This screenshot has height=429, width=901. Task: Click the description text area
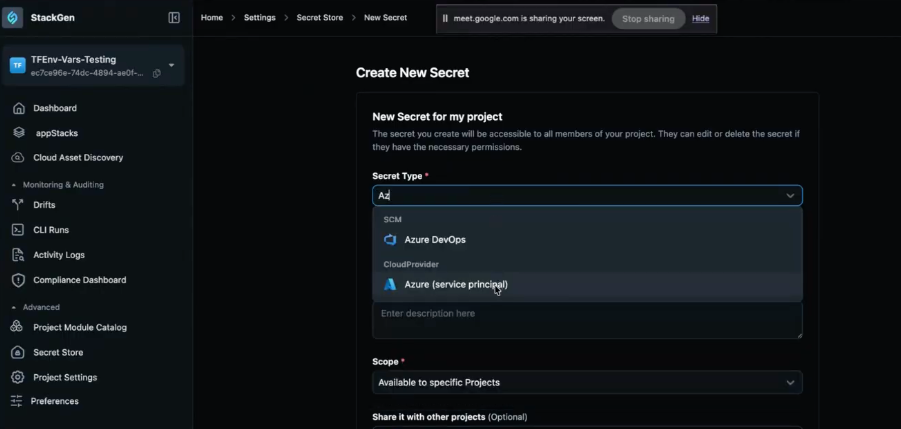coord(587,320)
